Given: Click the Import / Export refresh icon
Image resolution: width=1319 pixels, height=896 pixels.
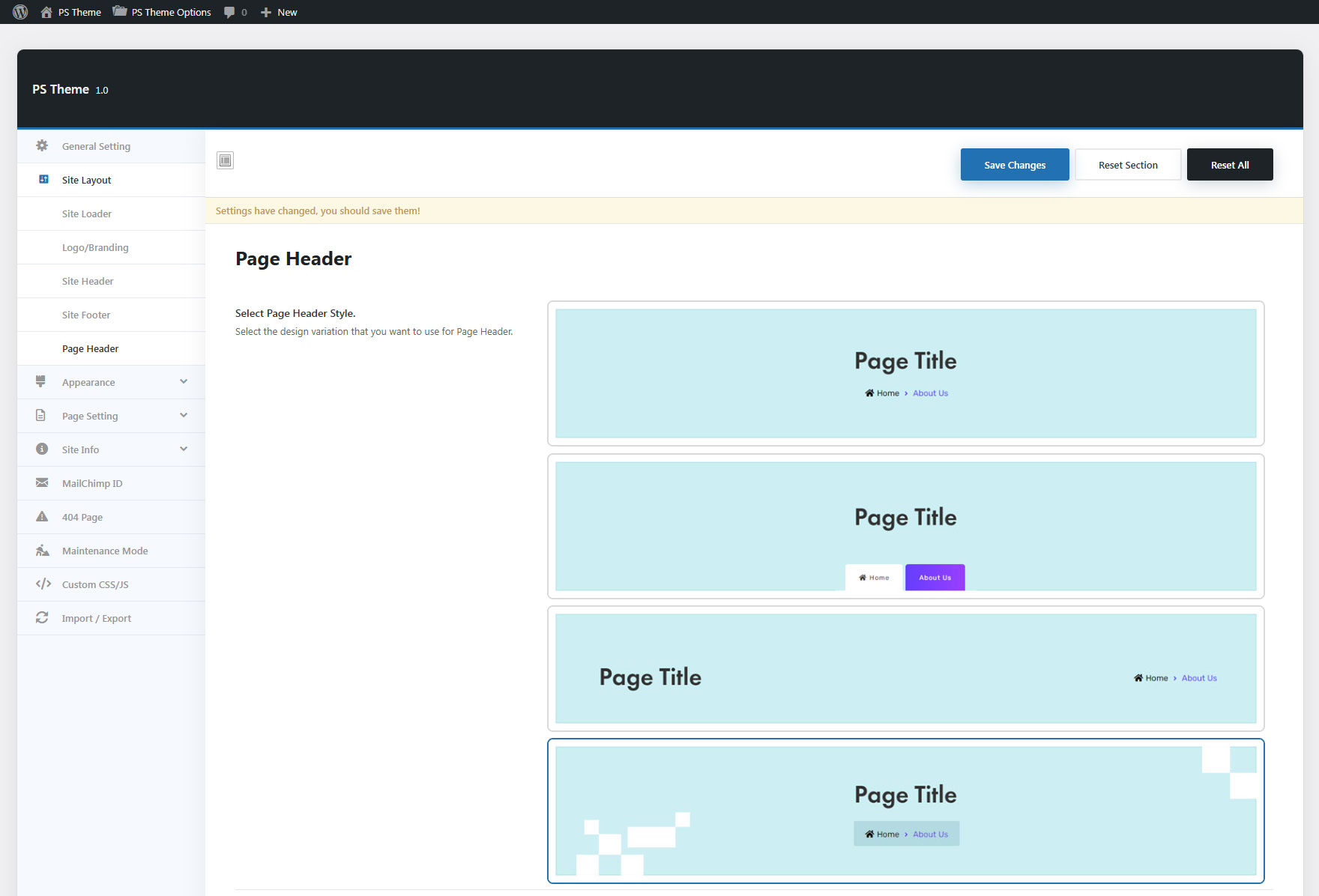Looking at the screenshot, I should pos(42,618).
